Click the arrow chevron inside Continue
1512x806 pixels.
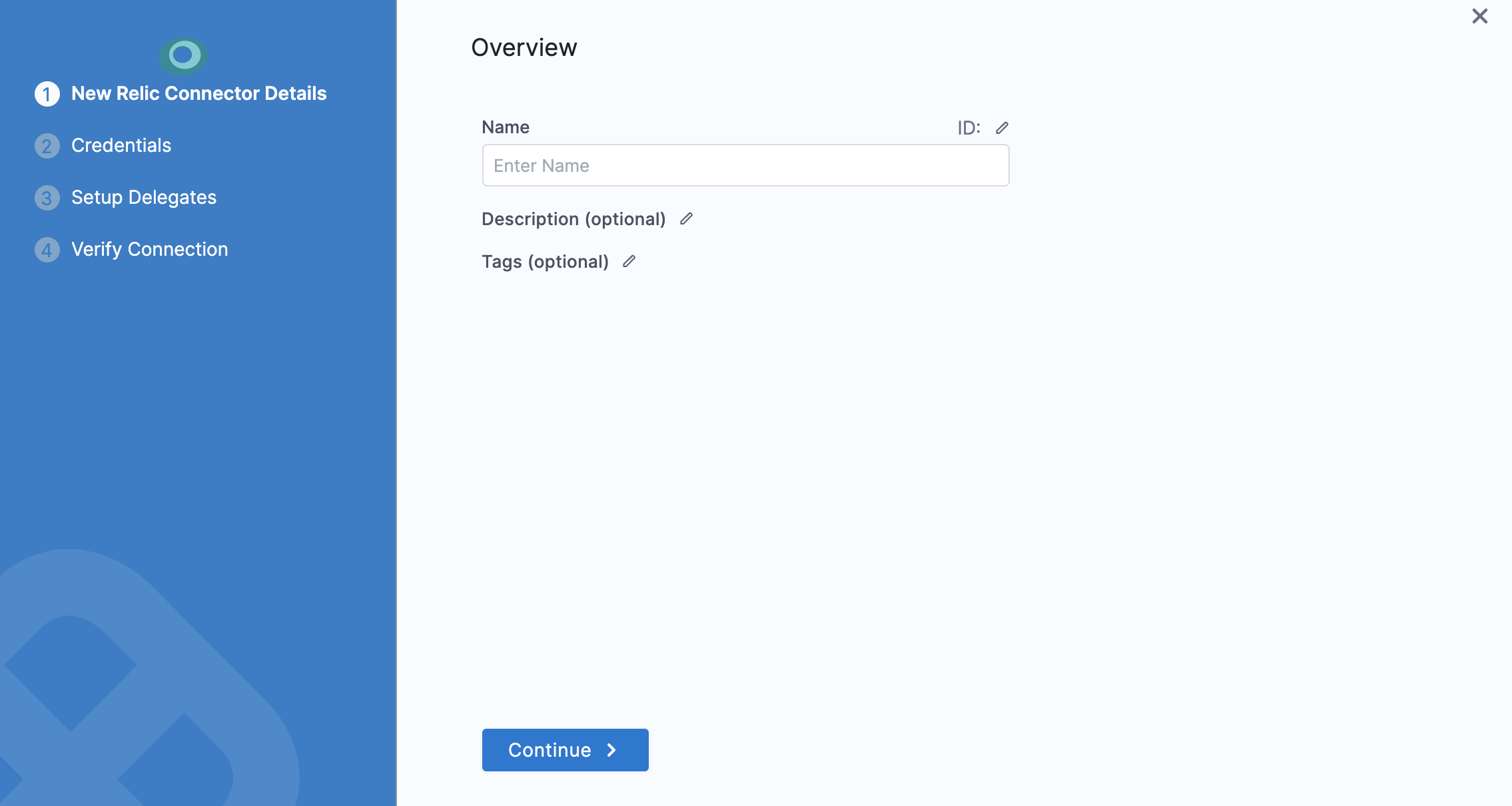click(611, 750)
